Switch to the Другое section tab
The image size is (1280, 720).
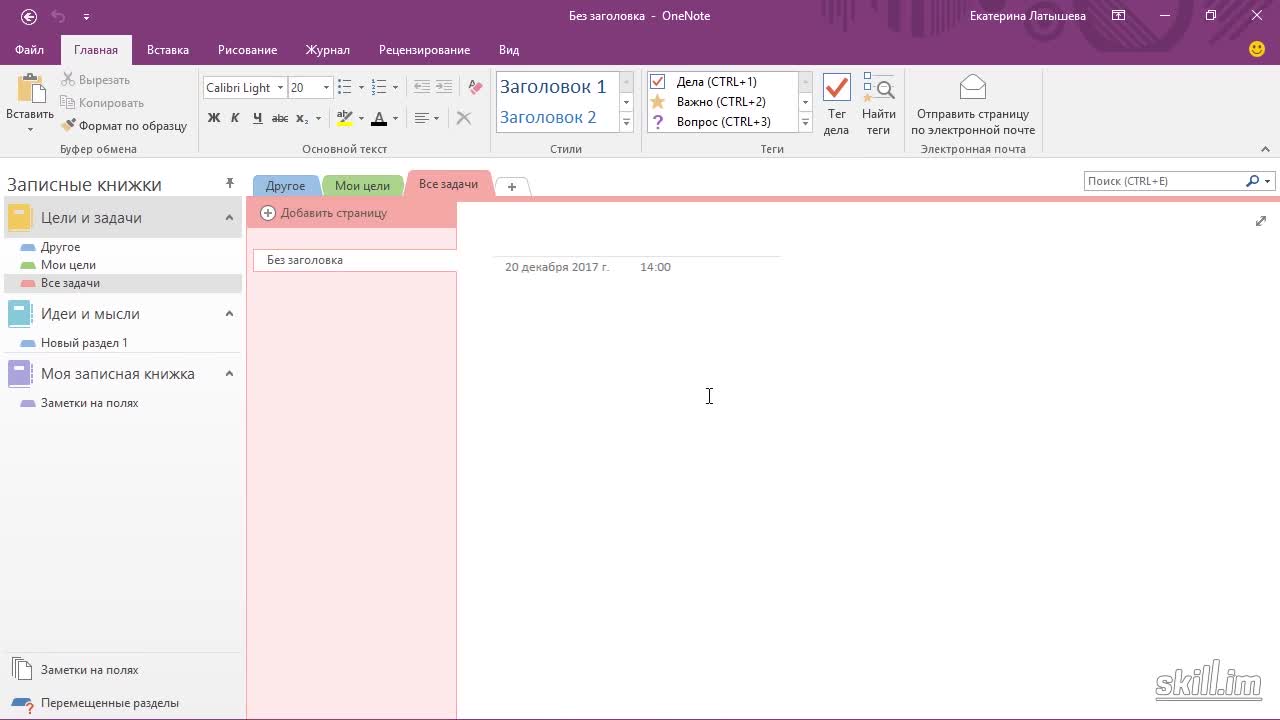(286, 186)
